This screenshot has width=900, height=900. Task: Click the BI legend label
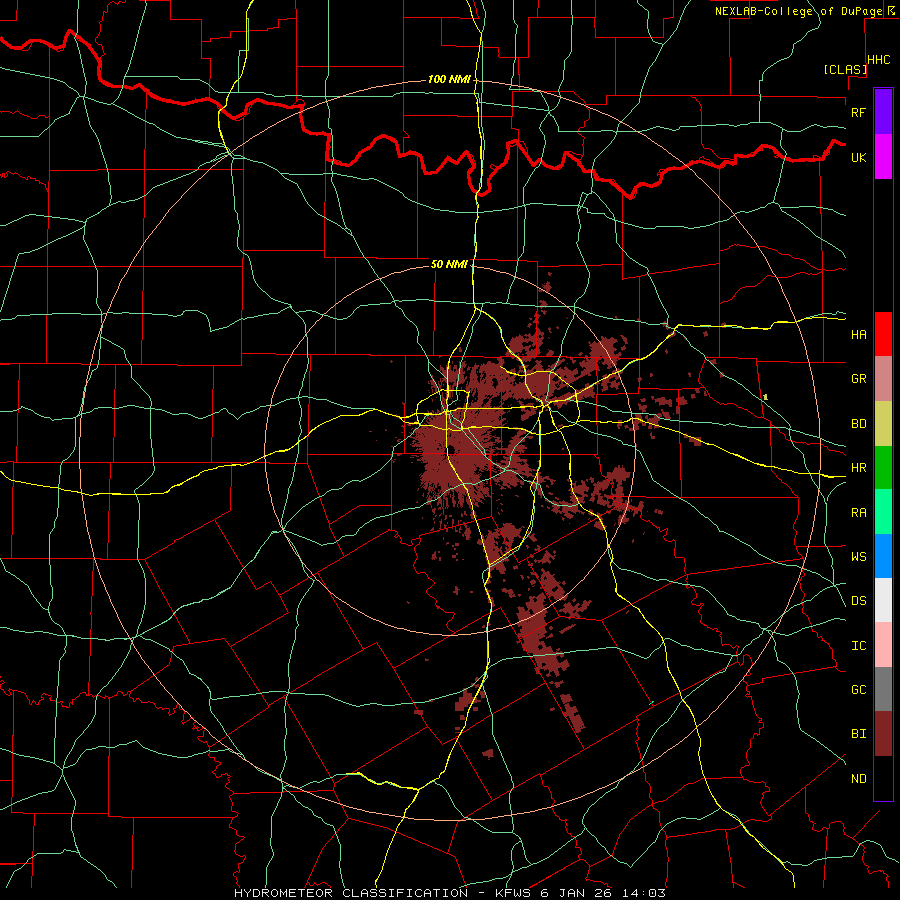(858, 734)
